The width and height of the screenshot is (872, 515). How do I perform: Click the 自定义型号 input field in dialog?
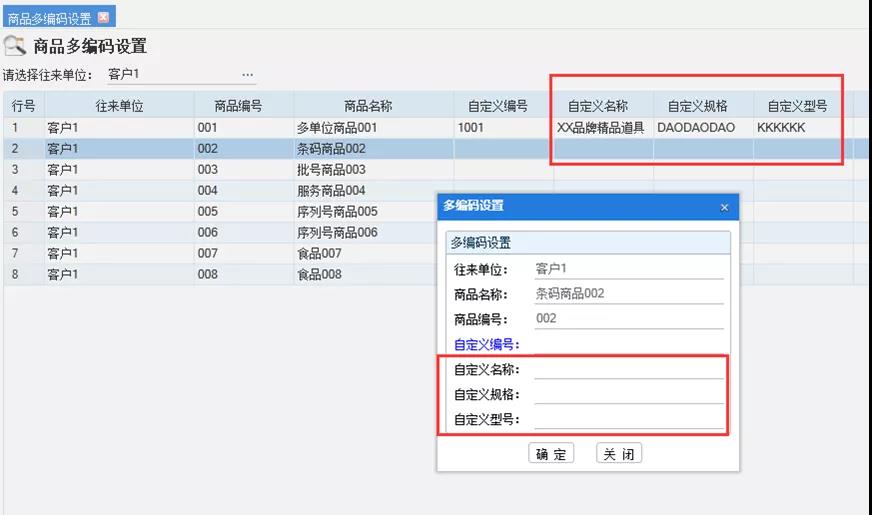pyautogui.click(x=628, y=419)
